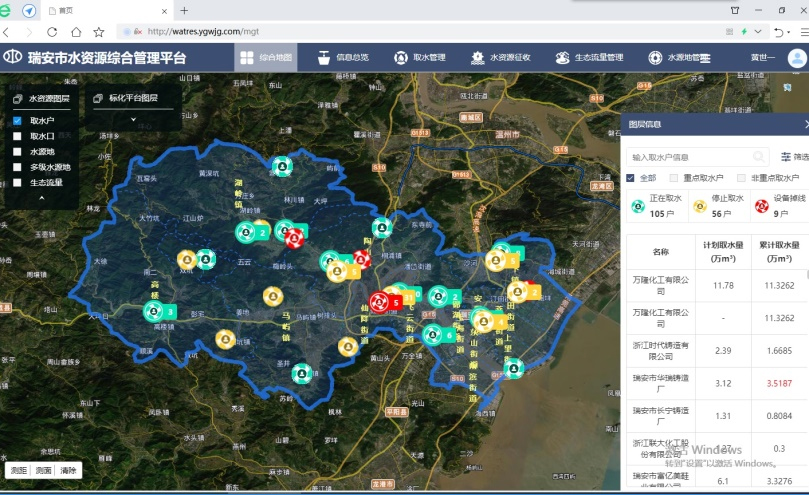The width and height of the screenshot is (809, 495).
Task: Click green marker at top near 林川镇
Action: click(282, 166)
